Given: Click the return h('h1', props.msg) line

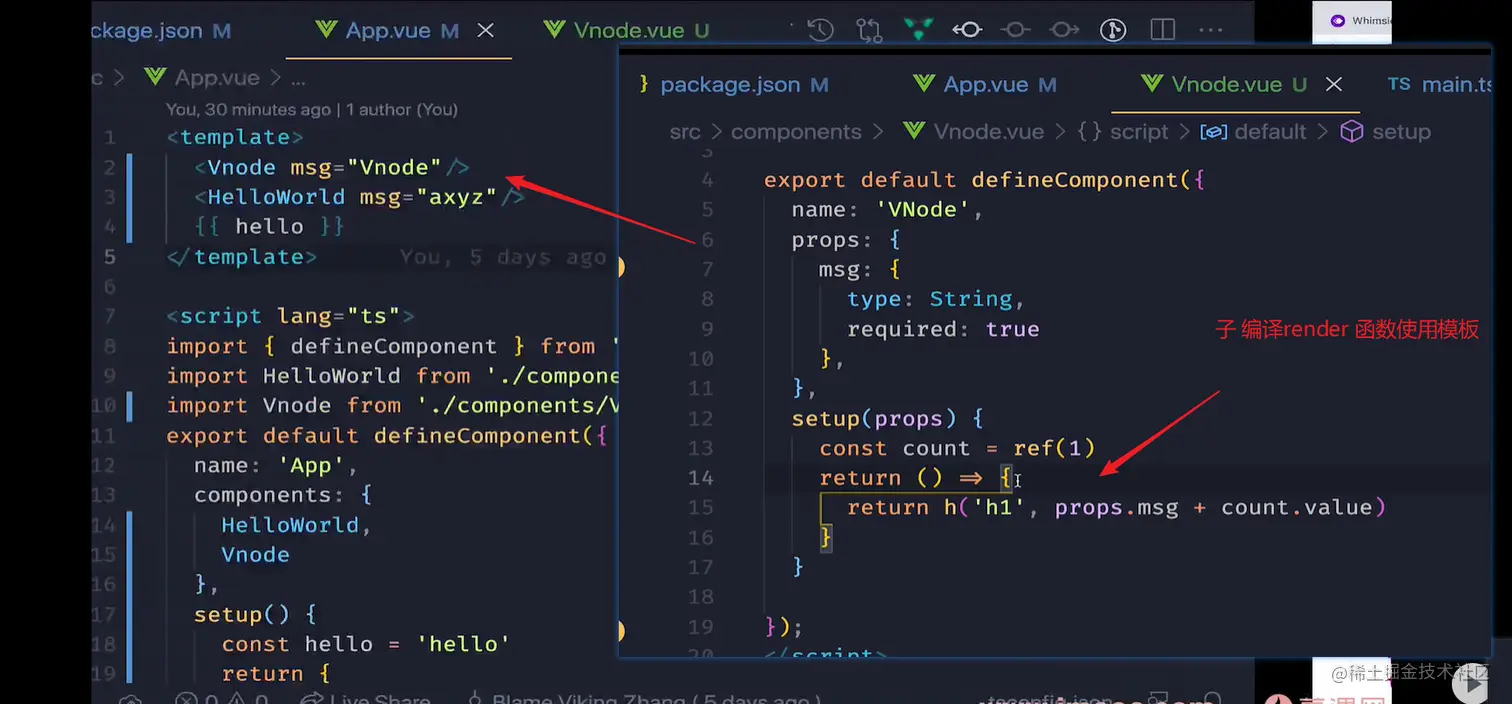Looking at the screenshot, I should (1117, 508).
